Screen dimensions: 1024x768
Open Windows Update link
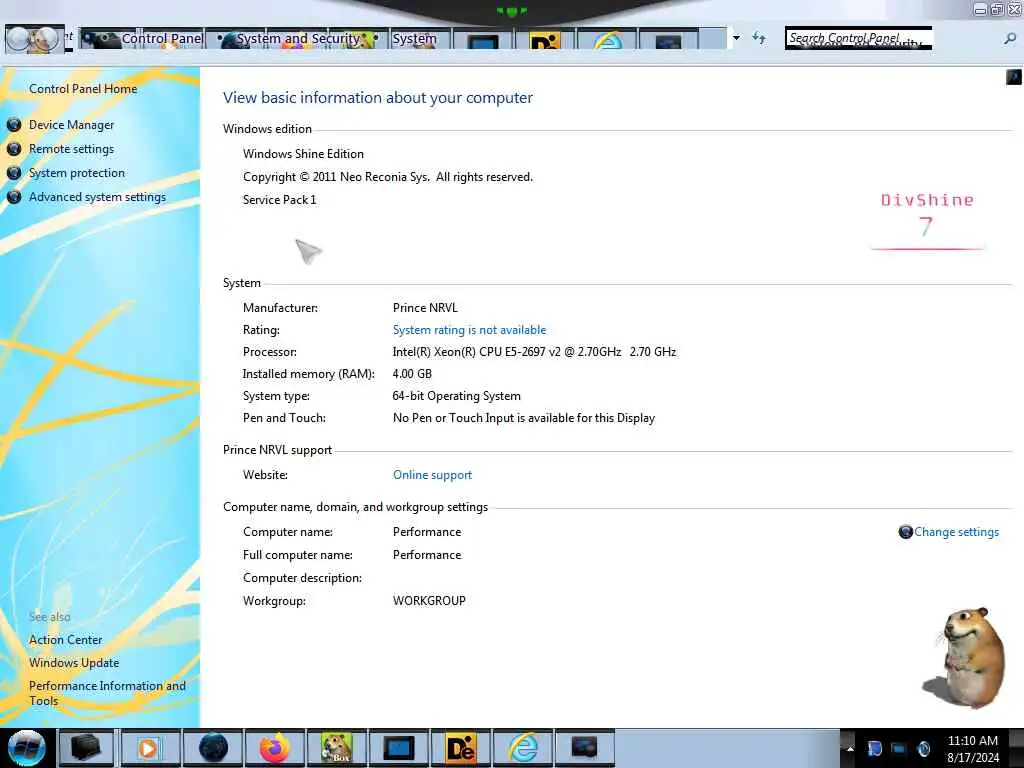74,663
